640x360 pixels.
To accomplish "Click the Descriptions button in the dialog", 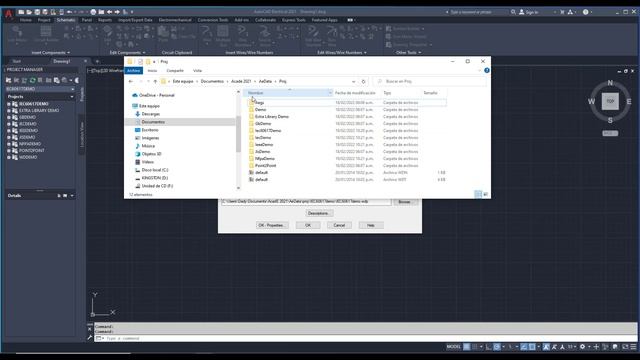I will click(319, 213).
